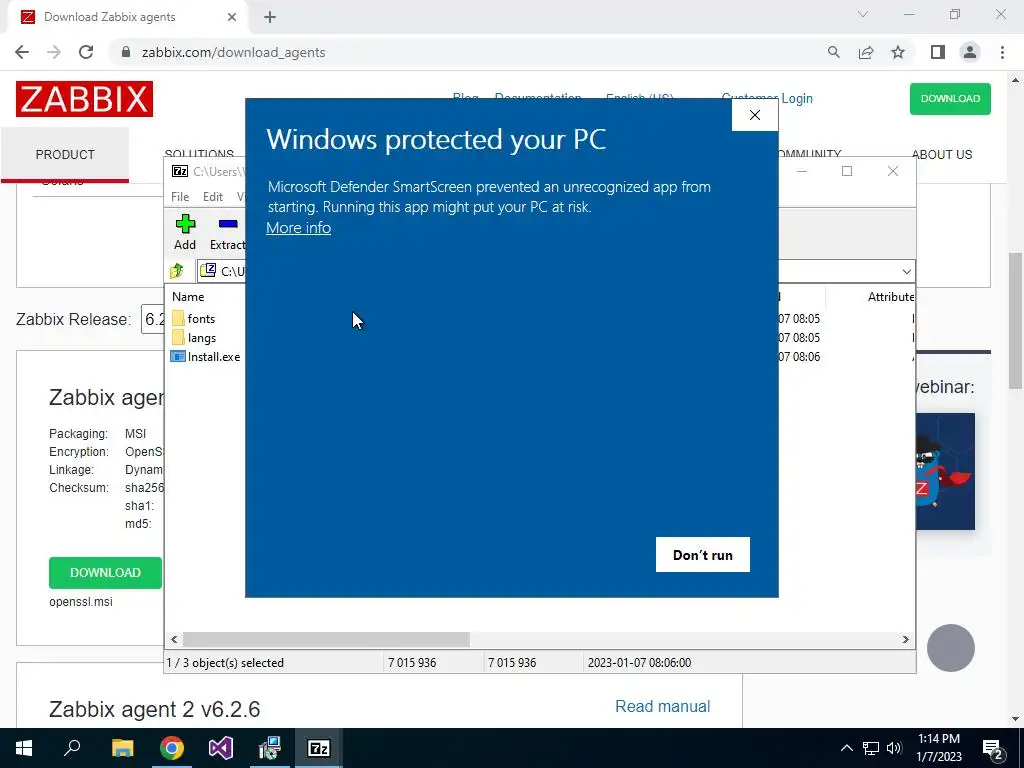Switch to Chrome in the taskbar
The height and width of the screenshot is (768, 1024).
coord(172,748)
